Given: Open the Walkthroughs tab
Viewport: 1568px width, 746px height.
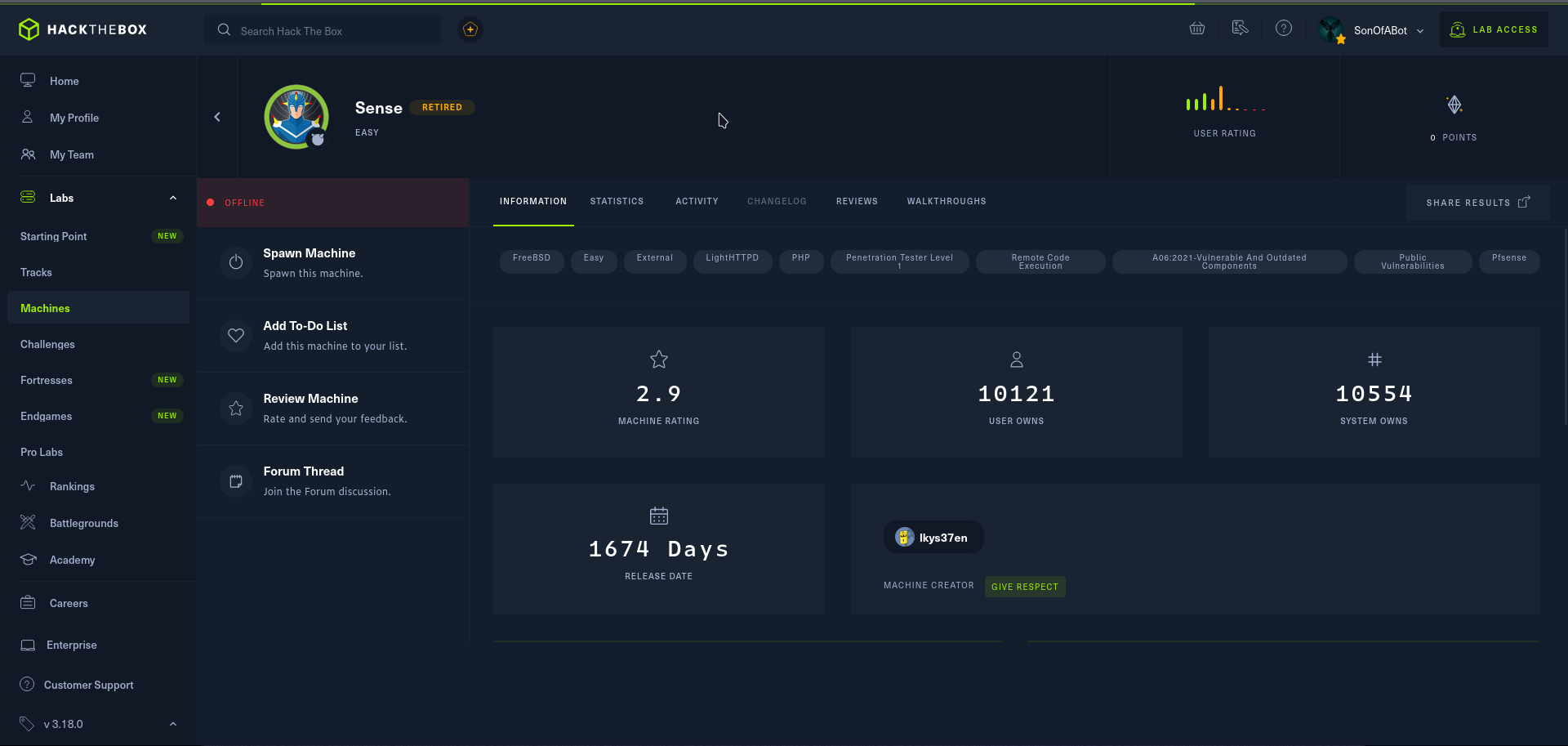Looking at the screenshot, I should [x=947, y=201].
